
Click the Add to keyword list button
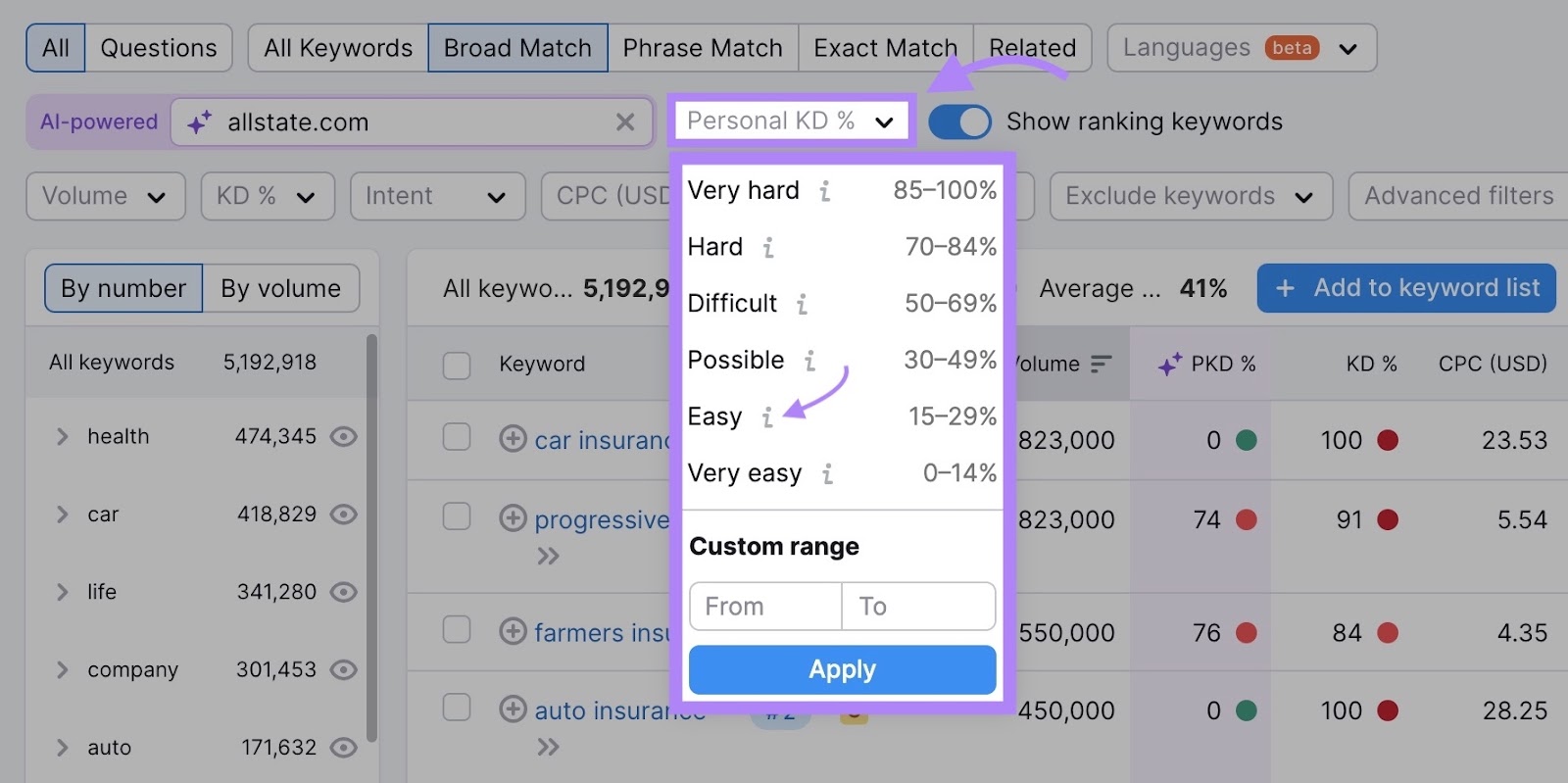pyautogui.click(x=1405, y=288)
